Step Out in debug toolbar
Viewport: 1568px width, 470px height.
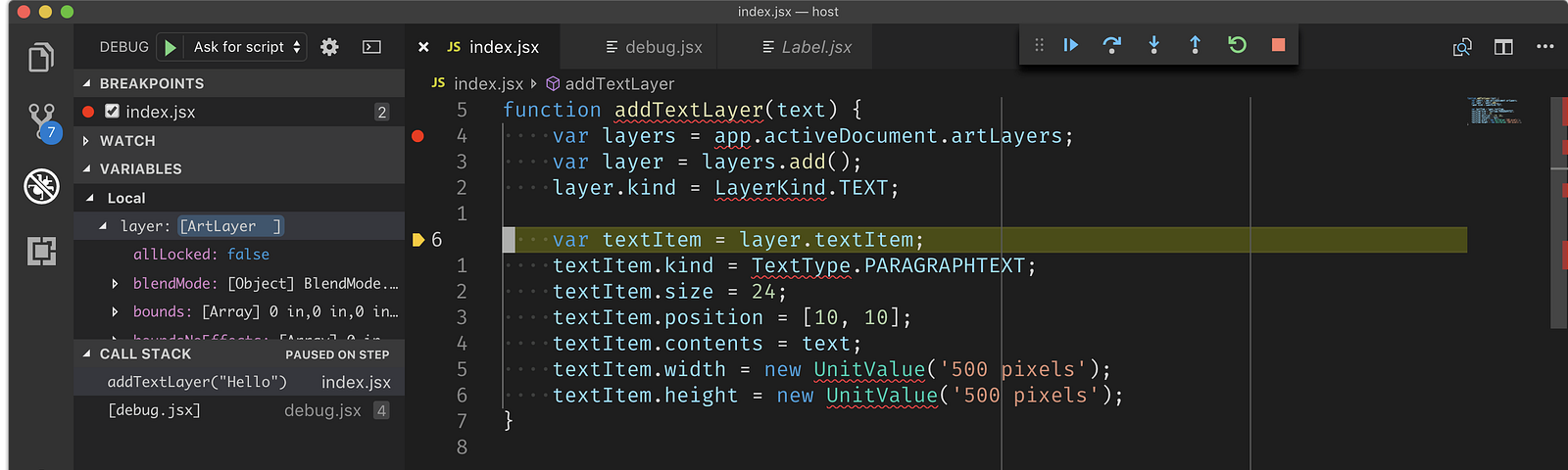1195,45
